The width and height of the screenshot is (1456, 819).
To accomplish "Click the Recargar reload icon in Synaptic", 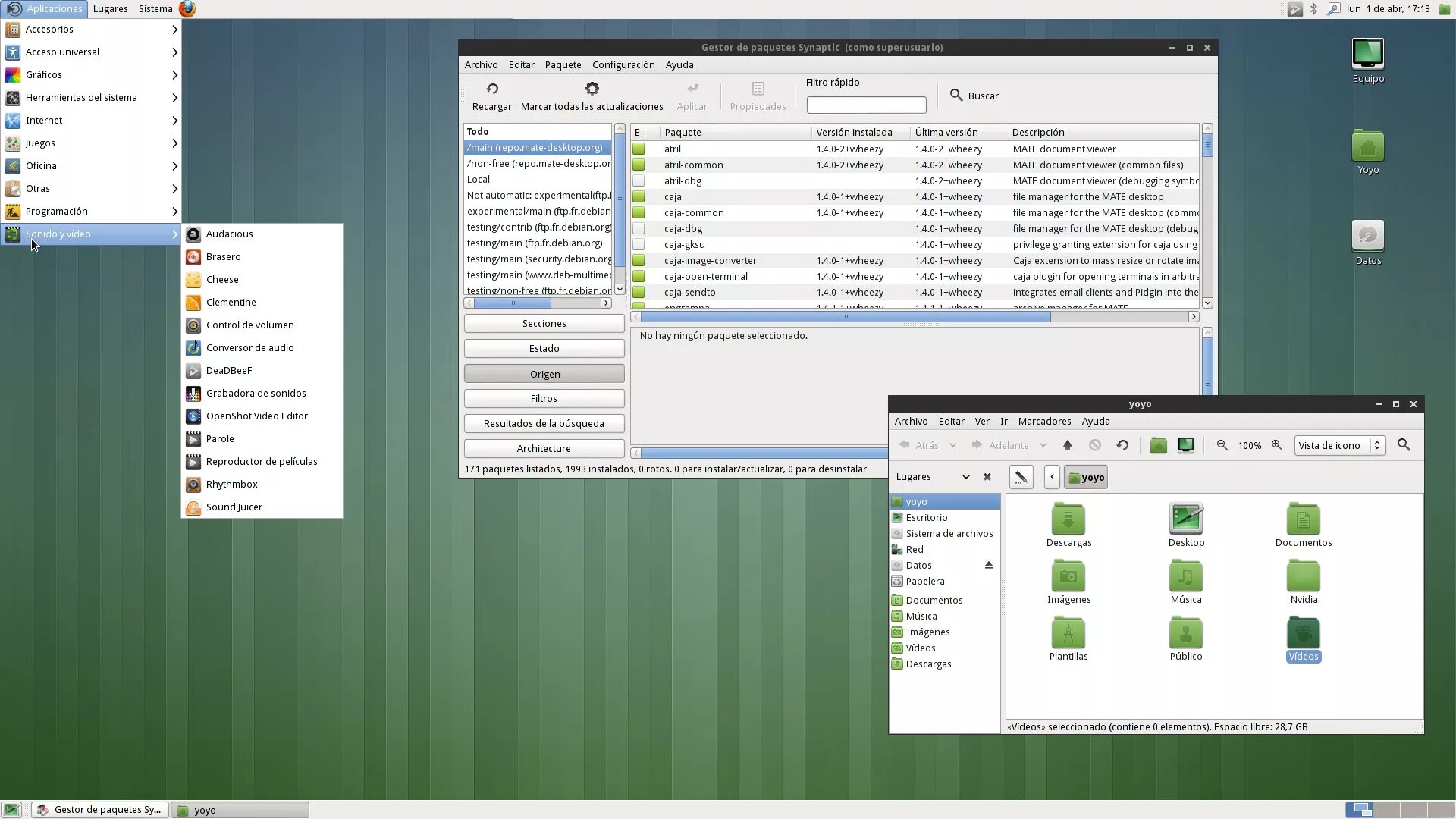I will click(491, 89).
